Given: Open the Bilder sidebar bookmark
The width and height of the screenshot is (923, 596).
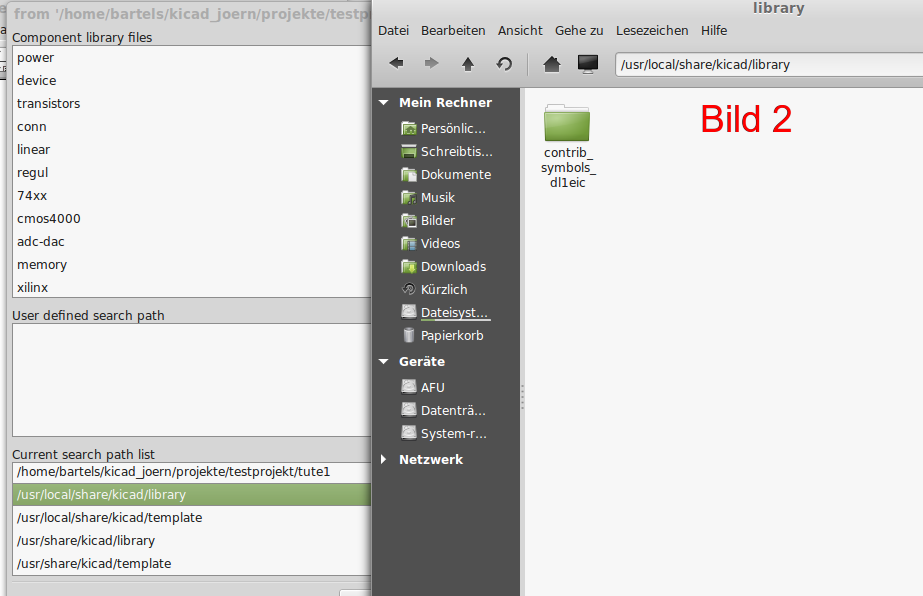Looking at the screenshot, I should (428, 220).
